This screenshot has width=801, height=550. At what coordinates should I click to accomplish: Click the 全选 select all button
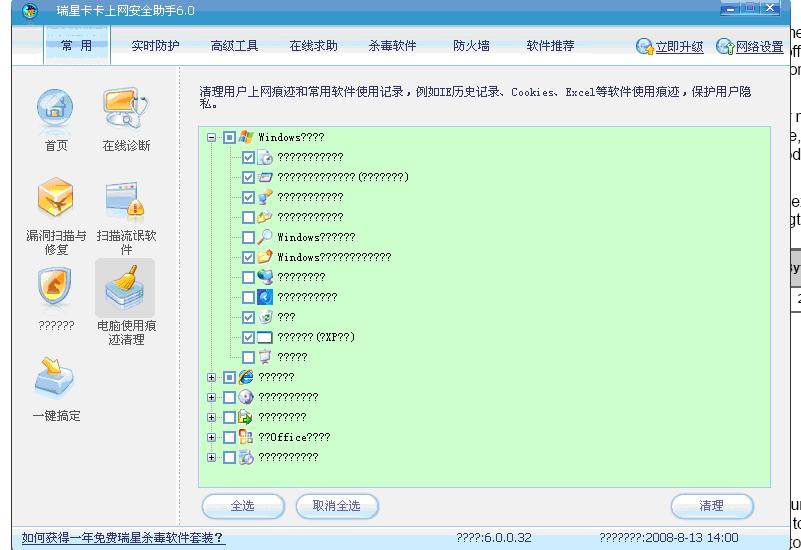243,506
